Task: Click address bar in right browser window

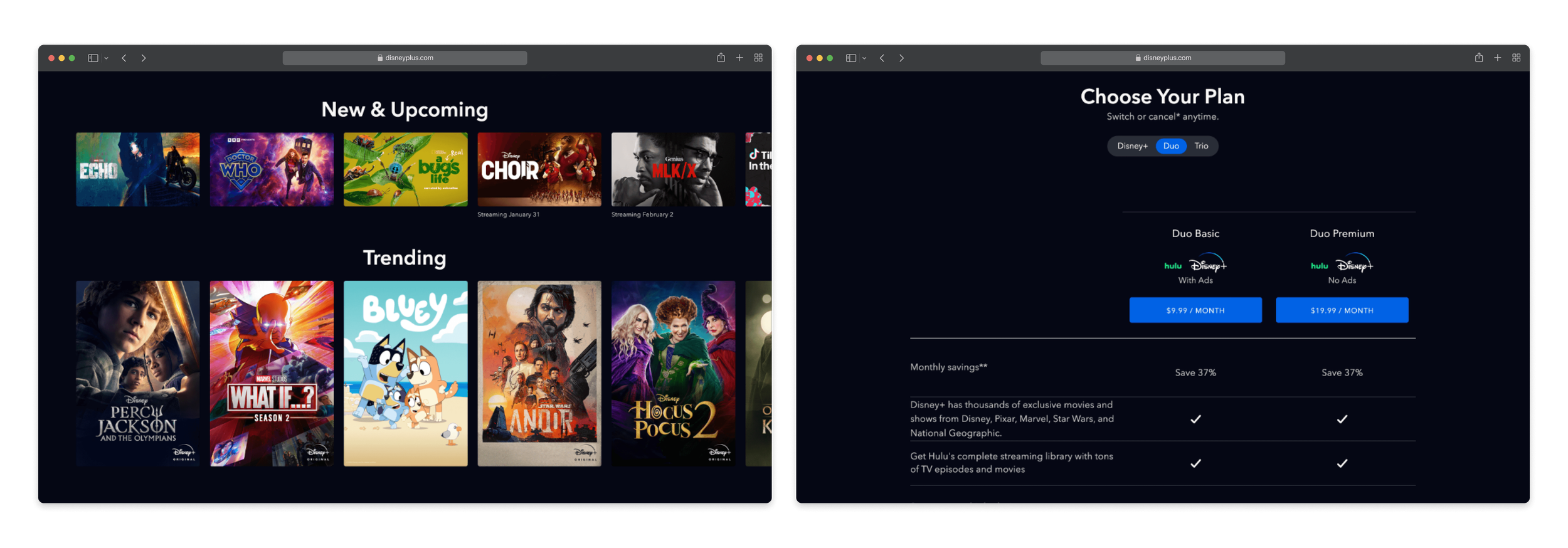Action: 1163,58
